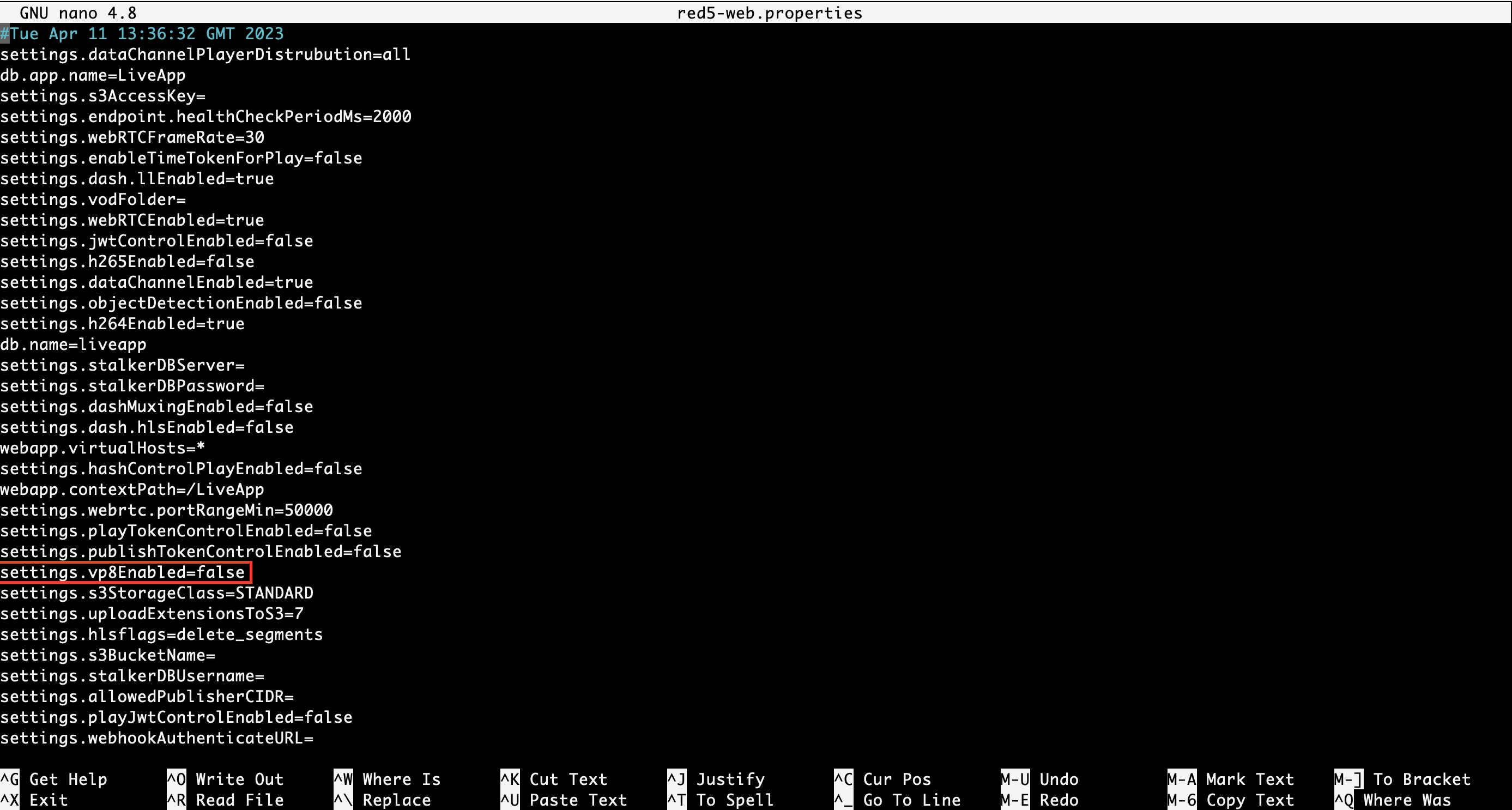Viewport: 1512px width, 810px height.
Task: Click the settings.hashControlPlayEnabled=false line
Action: click(182, 469)
